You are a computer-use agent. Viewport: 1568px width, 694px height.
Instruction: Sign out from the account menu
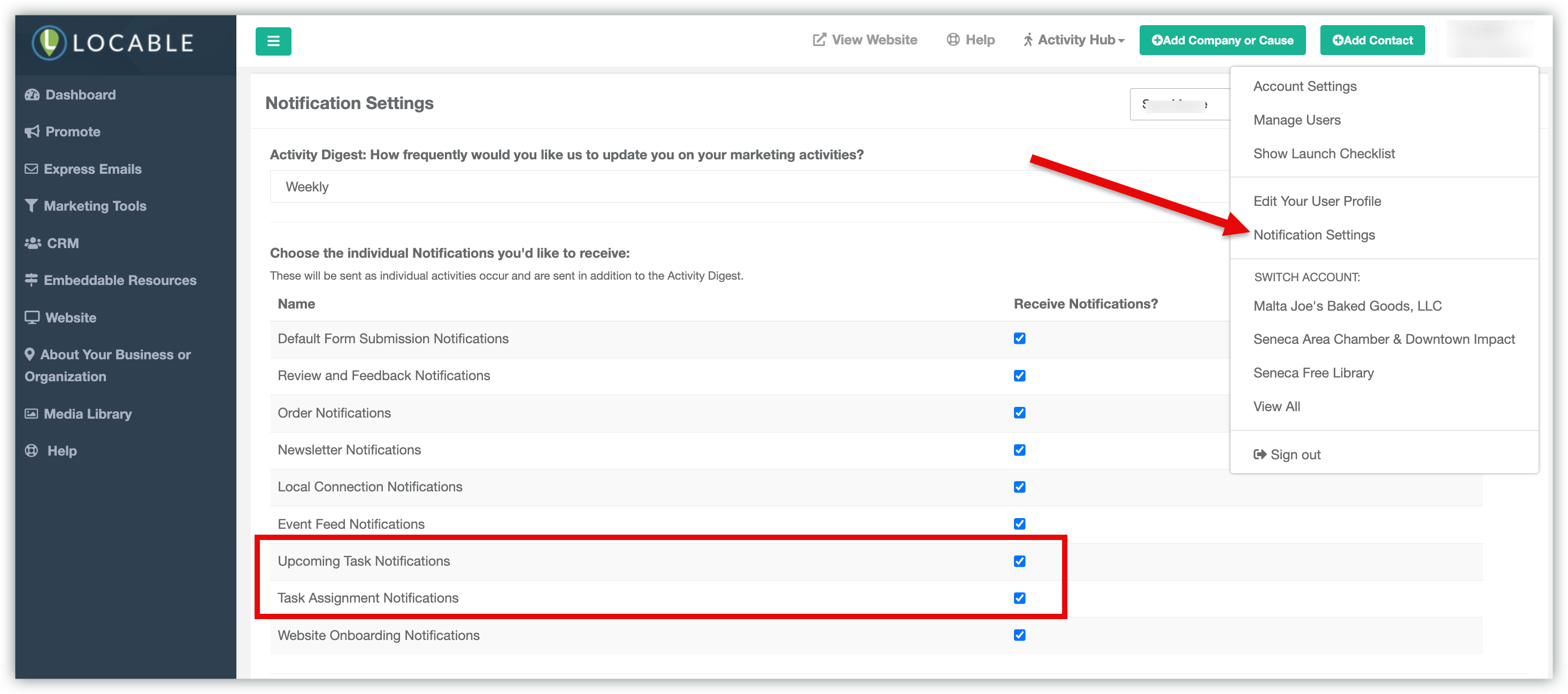click(1288, 455)
